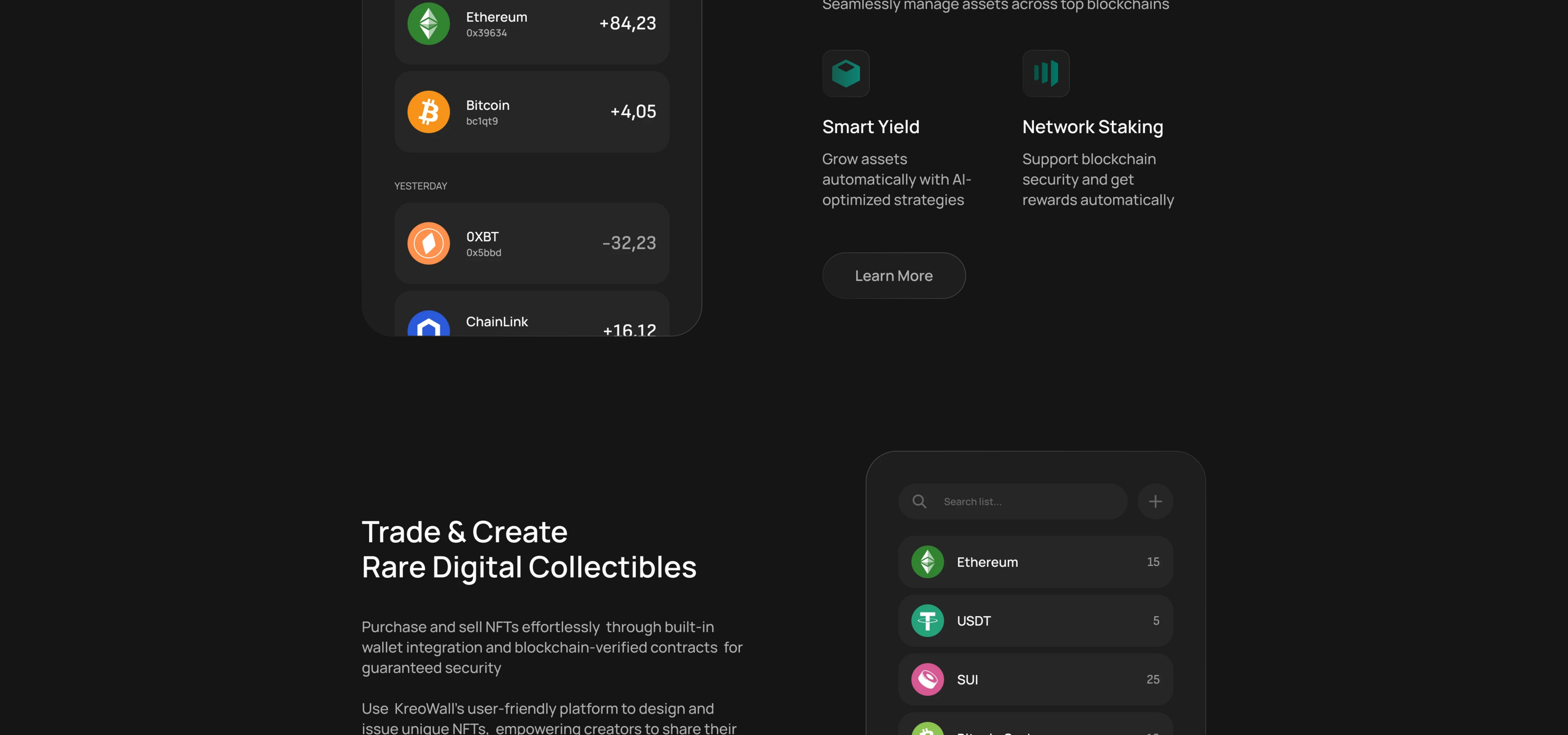Click the Network Staking heading
The width and height of the screenshot is (1568, 735).
[x=1092, y=126]
